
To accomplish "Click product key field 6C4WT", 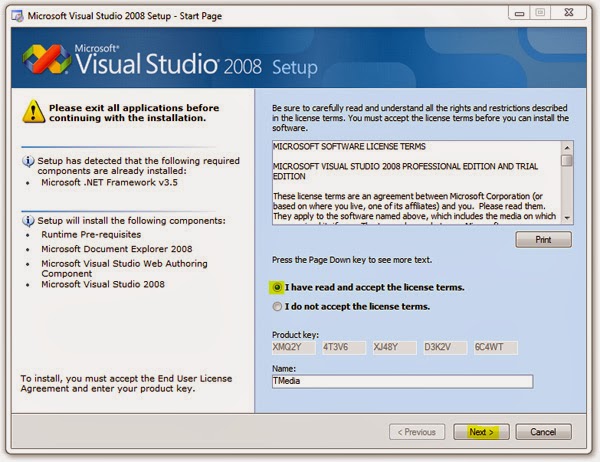I will click(x=496, y=348).
